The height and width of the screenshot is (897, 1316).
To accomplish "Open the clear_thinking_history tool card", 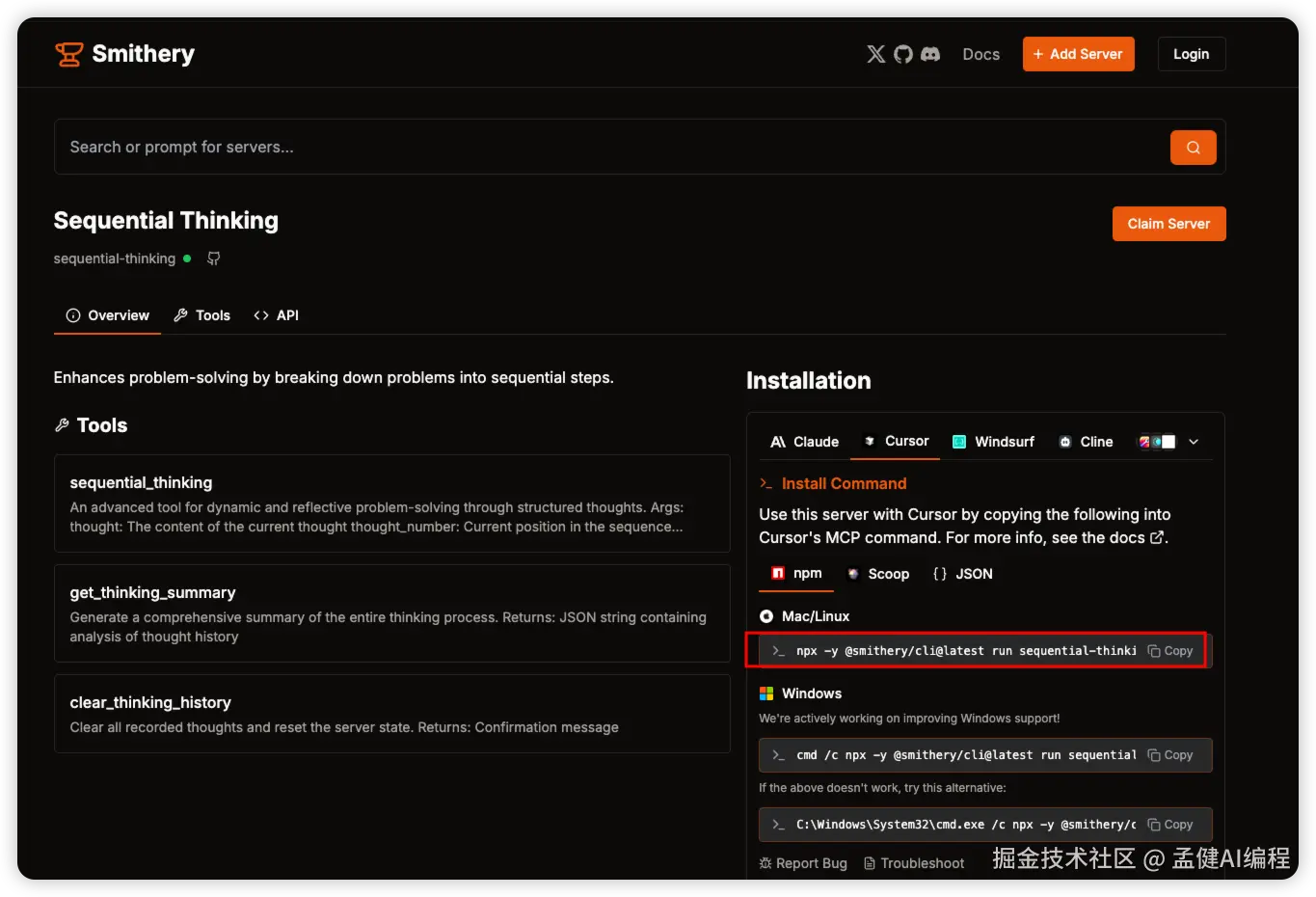I will click(392, 714).
